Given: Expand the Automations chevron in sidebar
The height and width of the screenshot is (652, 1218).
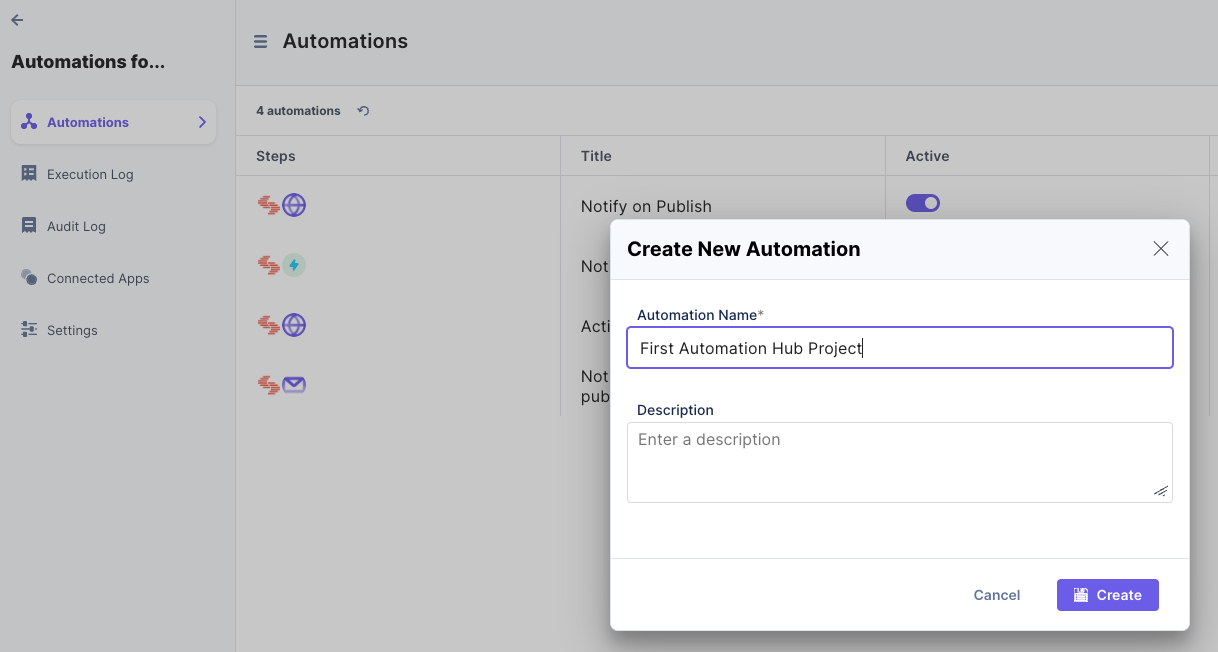Looking at the screenshot, I should coord(202,122).
